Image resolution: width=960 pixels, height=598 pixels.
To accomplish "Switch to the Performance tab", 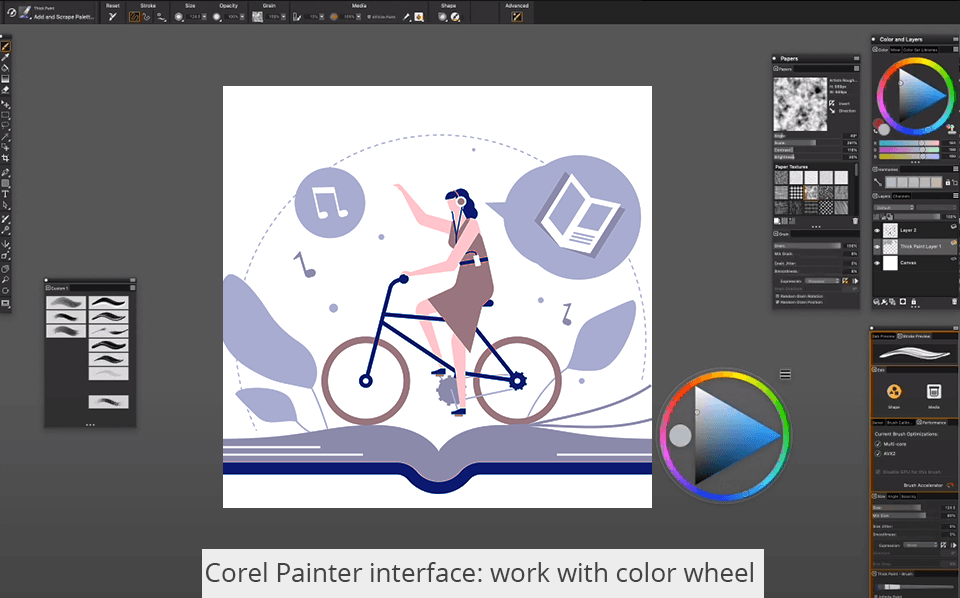I will (x=932, y=422).
